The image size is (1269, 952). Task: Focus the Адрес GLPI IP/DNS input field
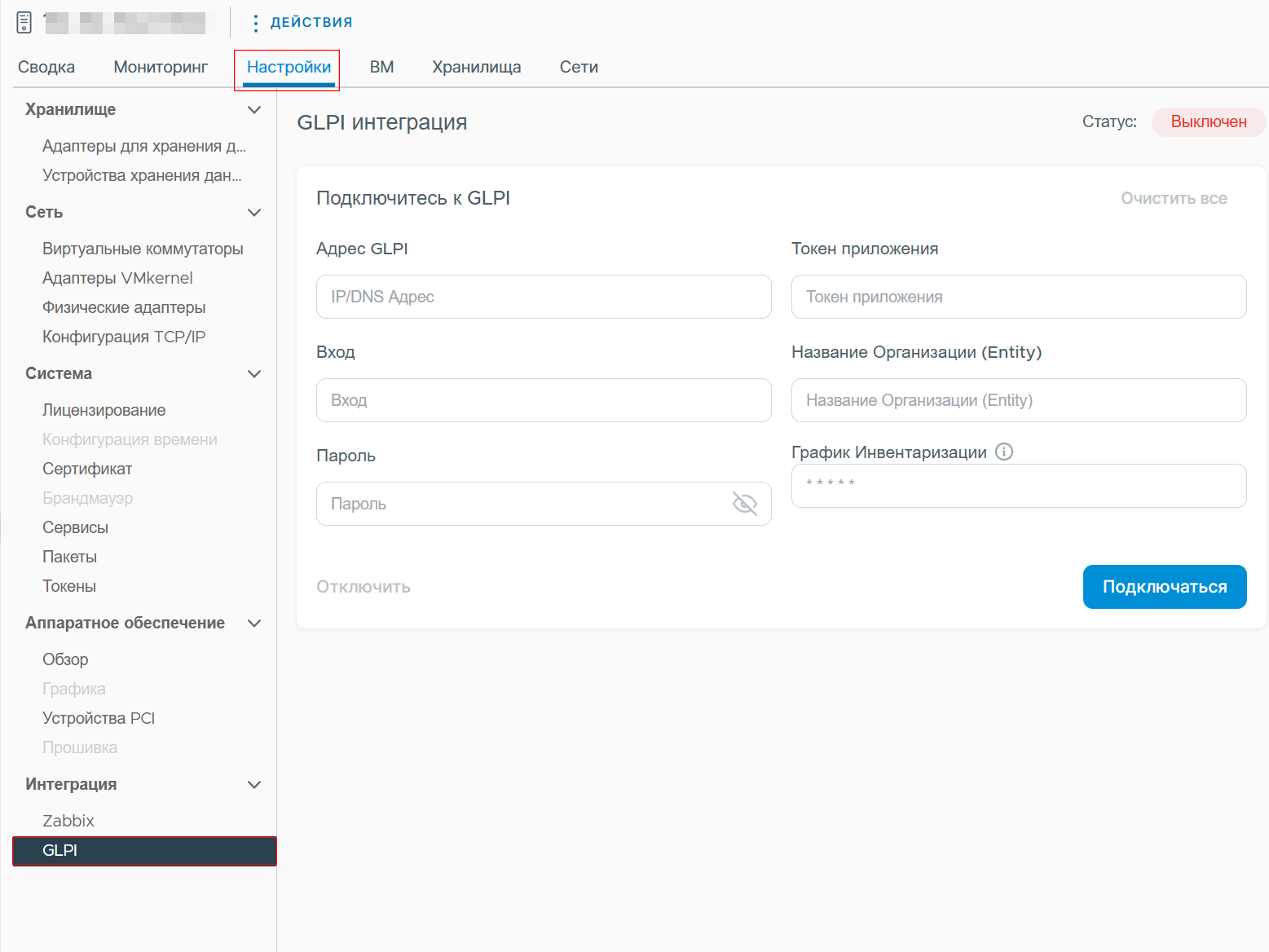[544, 297]
